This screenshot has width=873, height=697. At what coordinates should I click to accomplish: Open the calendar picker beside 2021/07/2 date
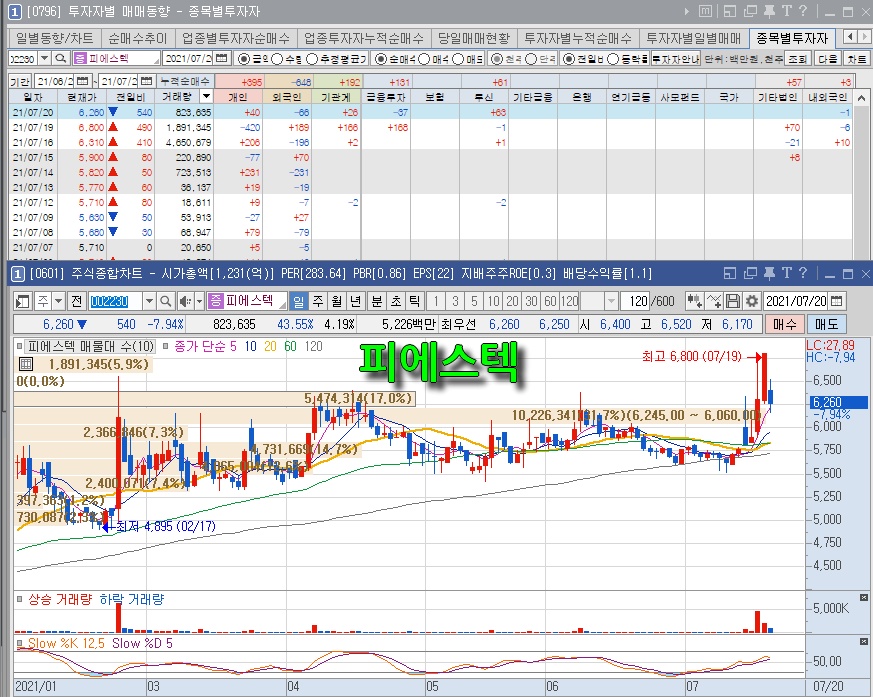point(222,58)
